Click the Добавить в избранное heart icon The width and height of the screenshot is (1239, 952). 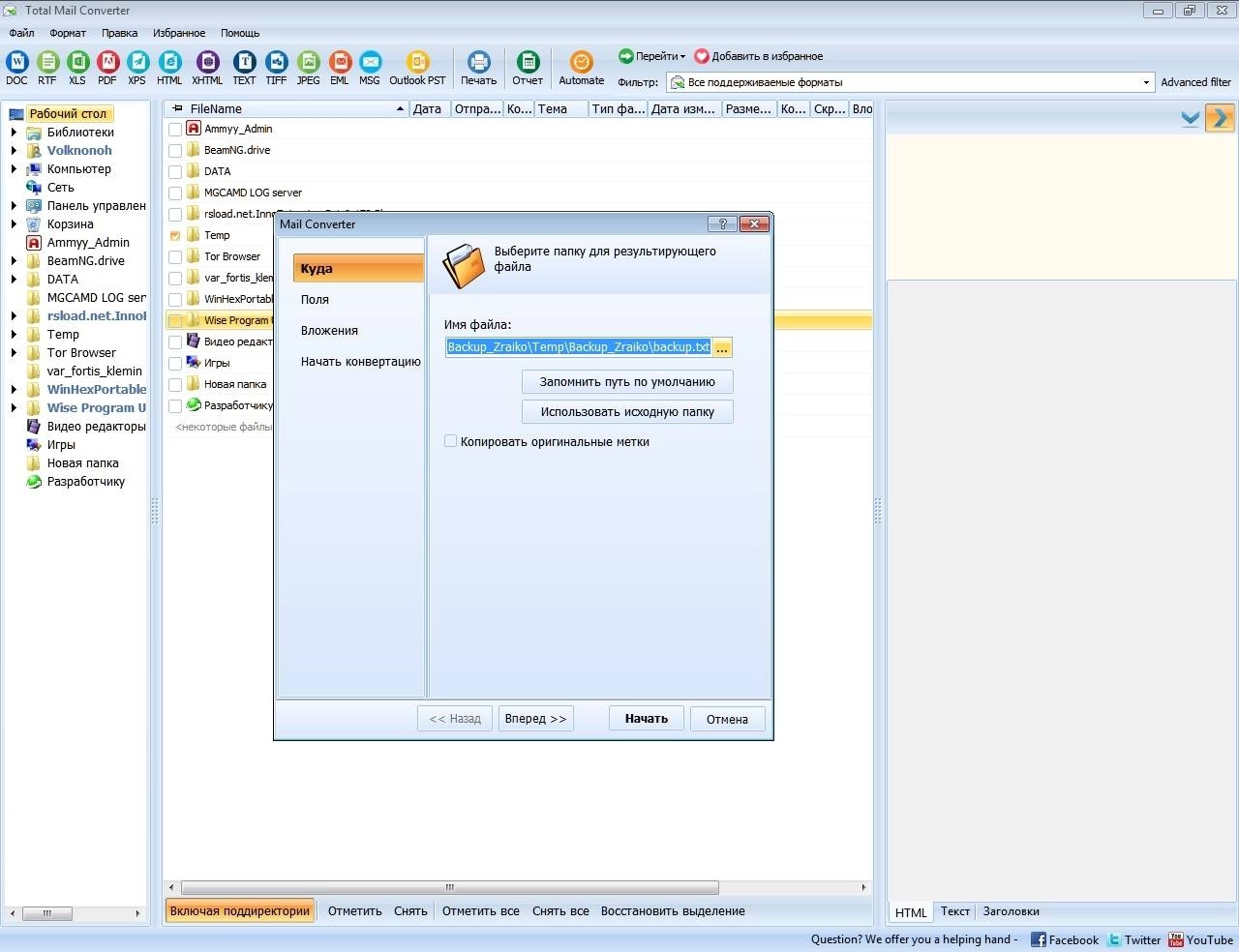pyautogui.click(x=702, y=56)
